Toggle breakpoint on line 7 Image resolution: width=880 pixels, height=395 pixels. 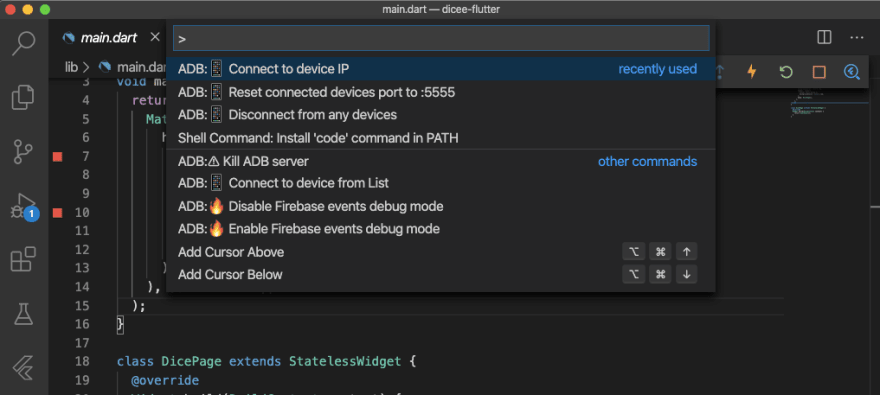(x=57, y=157)
